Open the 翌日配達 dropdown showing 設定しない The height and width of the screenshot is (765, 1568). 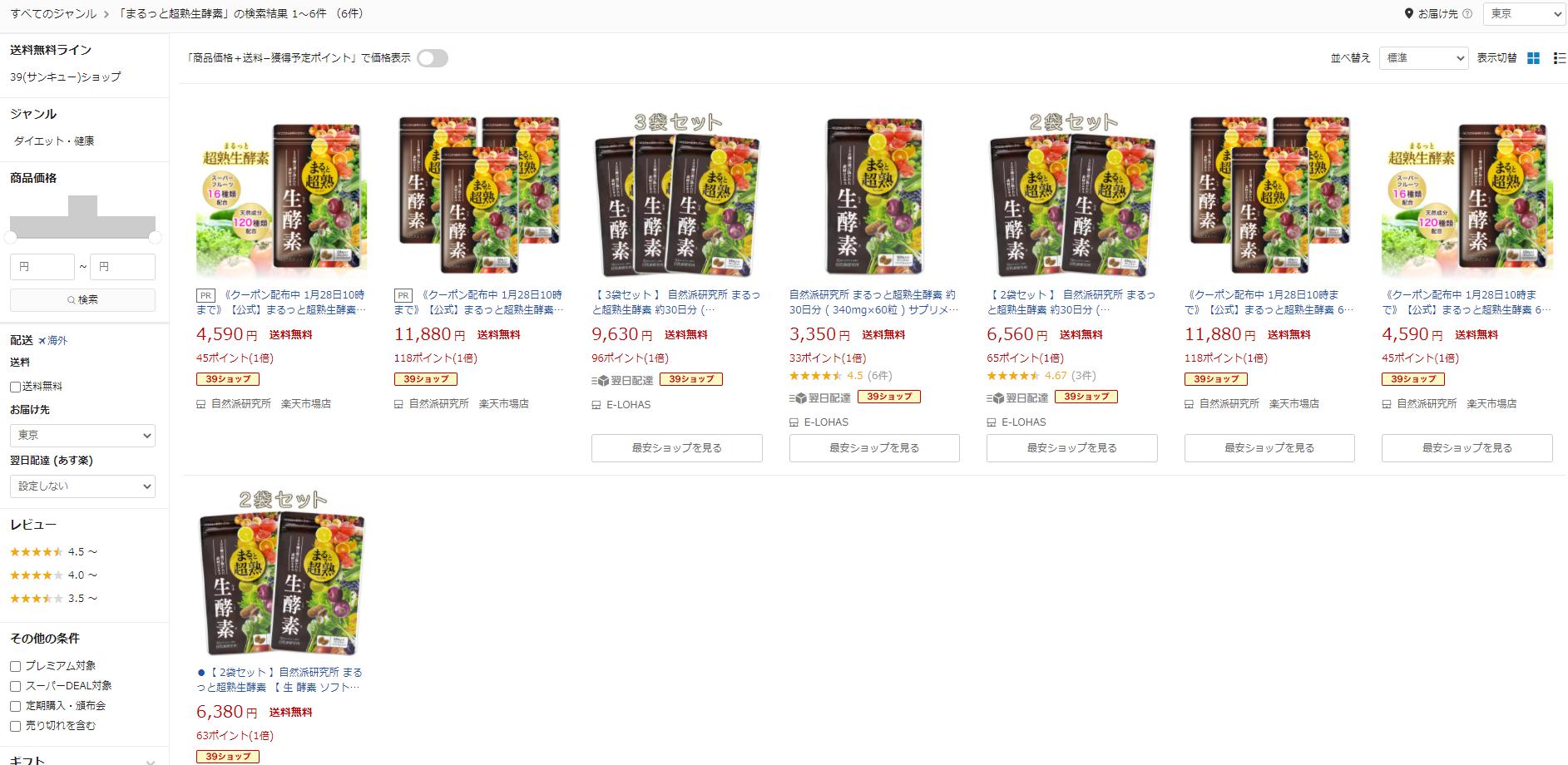[x=82, y=486]
